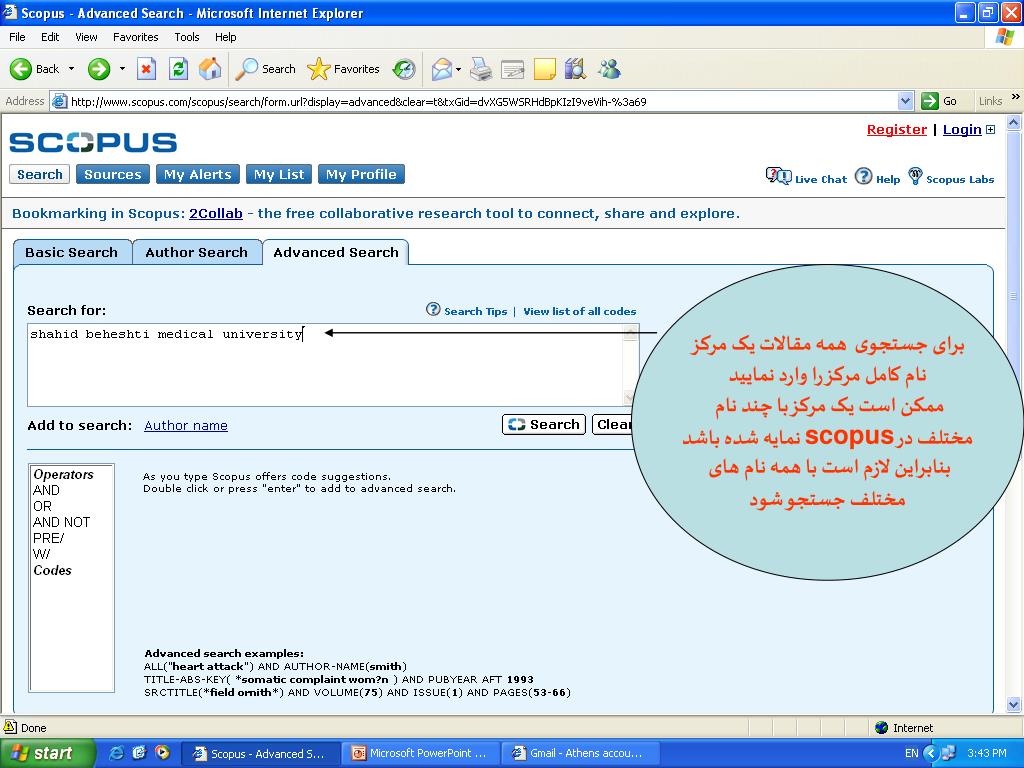Switch to Microsoft PowerPoint taskbar item
This screenshot has height=768, width=1024.
tap(421, 753)
